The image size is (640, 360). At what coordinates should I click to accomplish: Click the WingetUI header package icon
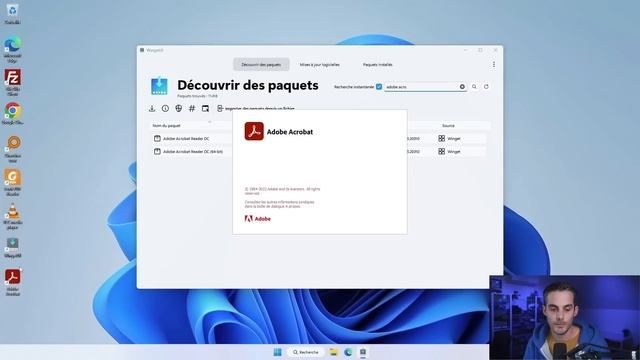tap(159, 86)
